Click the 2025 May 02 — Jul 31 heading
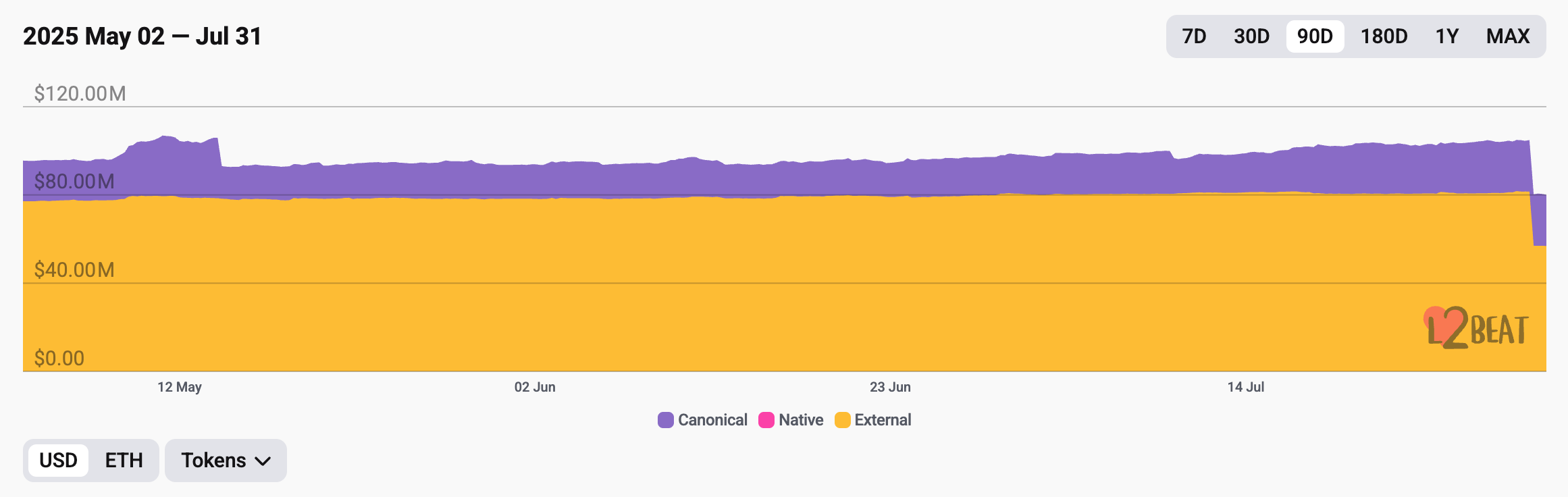This screenshot has width=1568, height=497. (x=142, y=36)
